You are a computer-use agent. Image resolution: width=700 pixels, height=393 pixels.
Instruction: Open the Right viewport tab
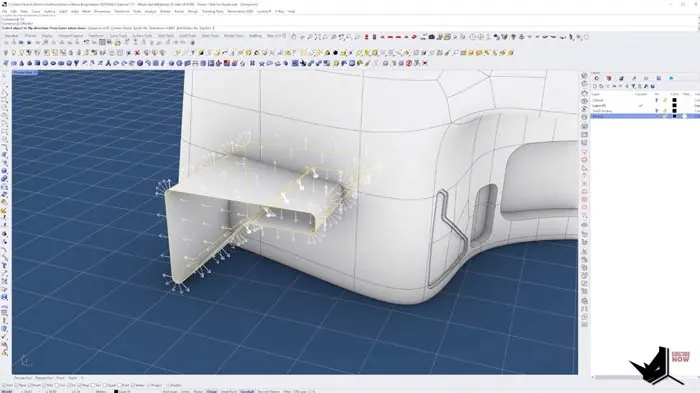click(72, 378)
